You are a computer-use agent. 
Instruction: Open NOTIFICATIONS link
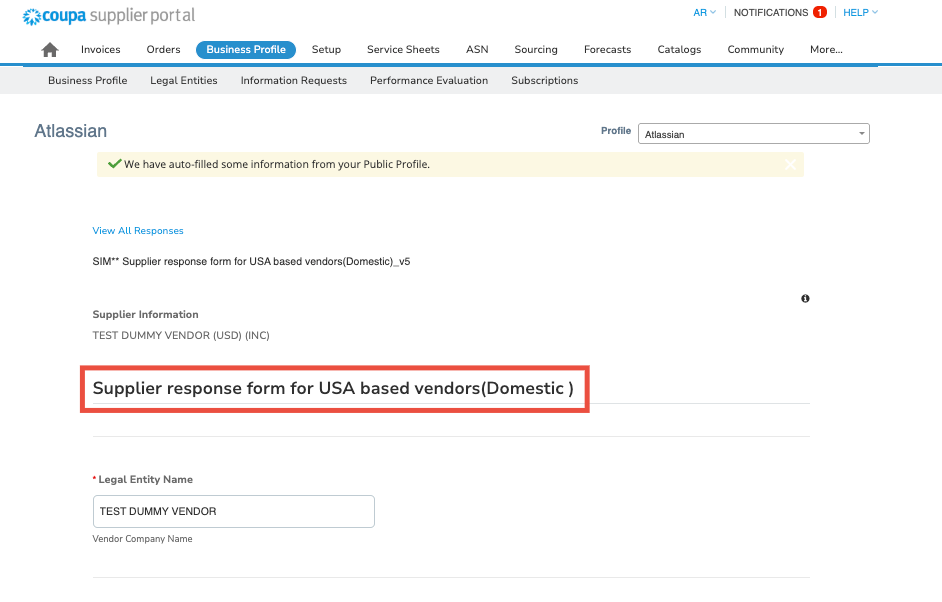(x=771, y=13)
